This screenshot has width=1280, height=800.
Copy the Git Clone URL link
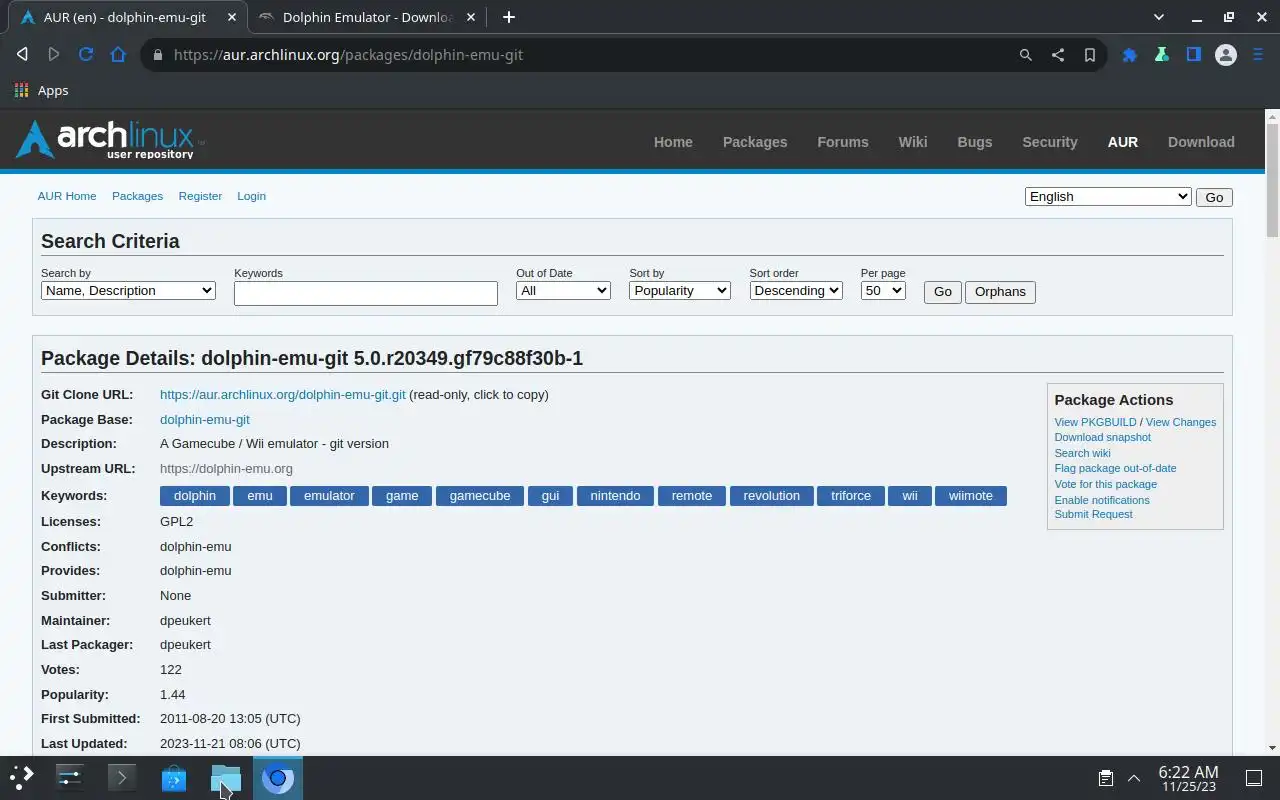tap(283, 394)
